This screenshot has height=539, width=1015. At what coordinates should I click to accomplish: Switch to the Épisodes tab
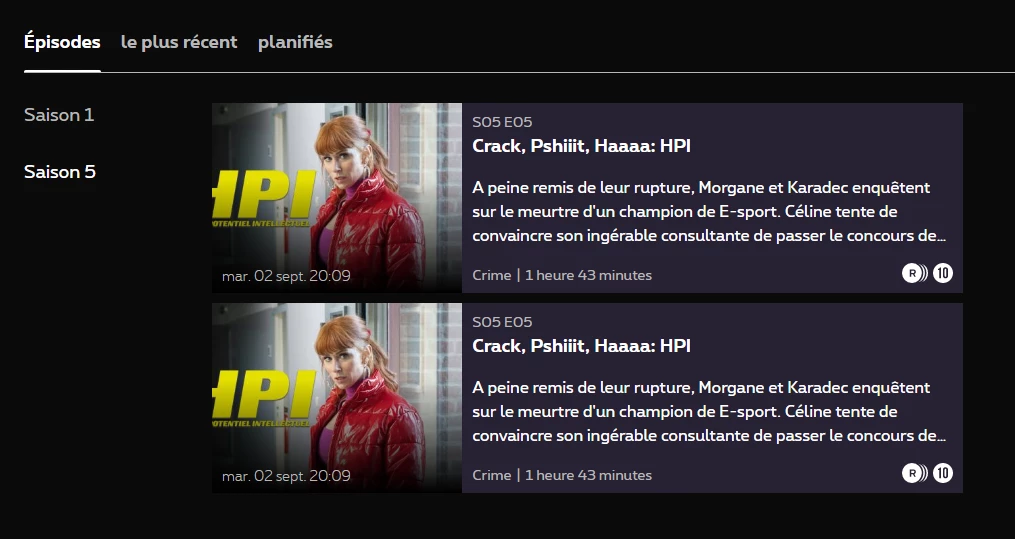[x=62, y=42]
